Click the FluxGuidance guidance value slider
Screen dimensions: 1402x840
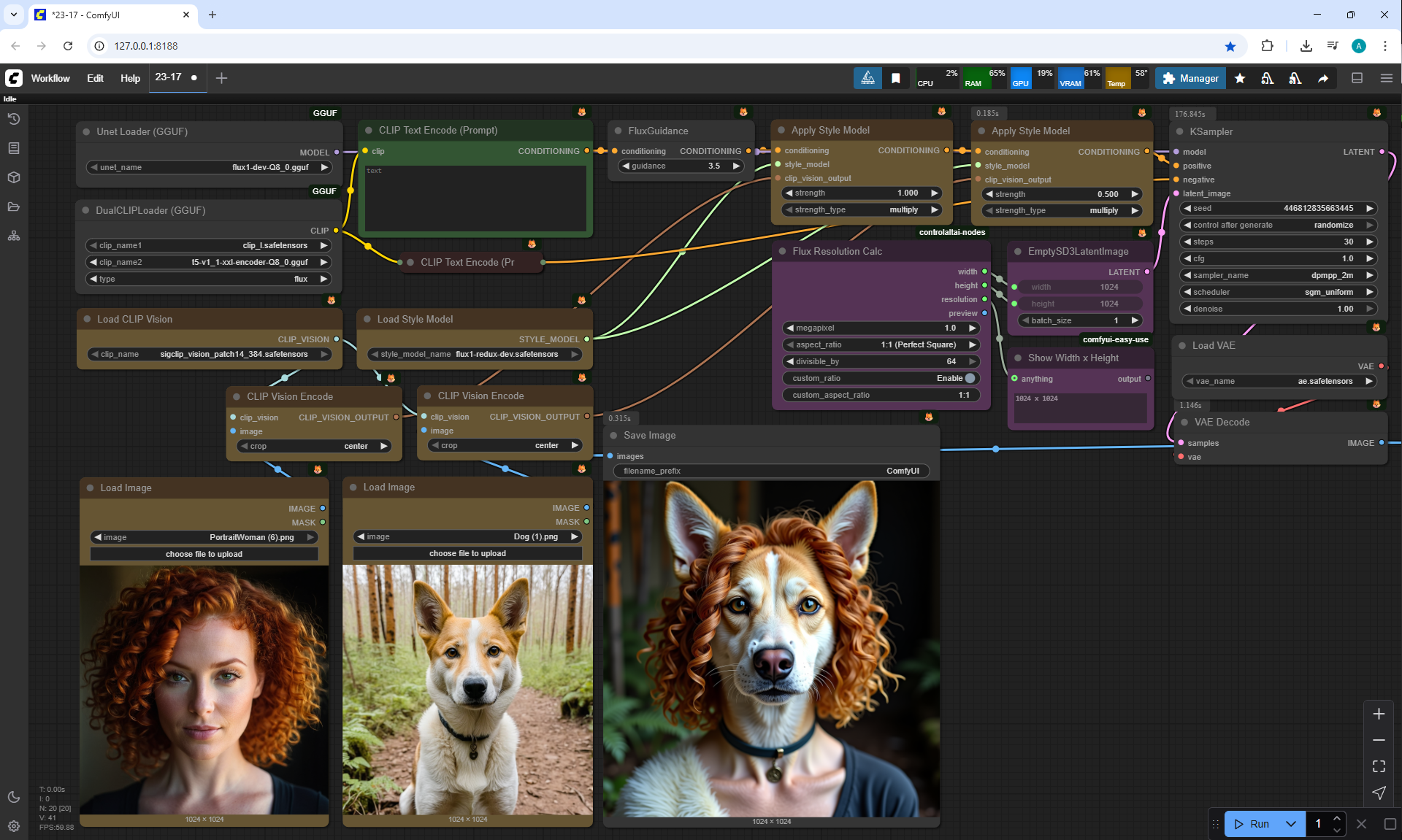(681, 166)
